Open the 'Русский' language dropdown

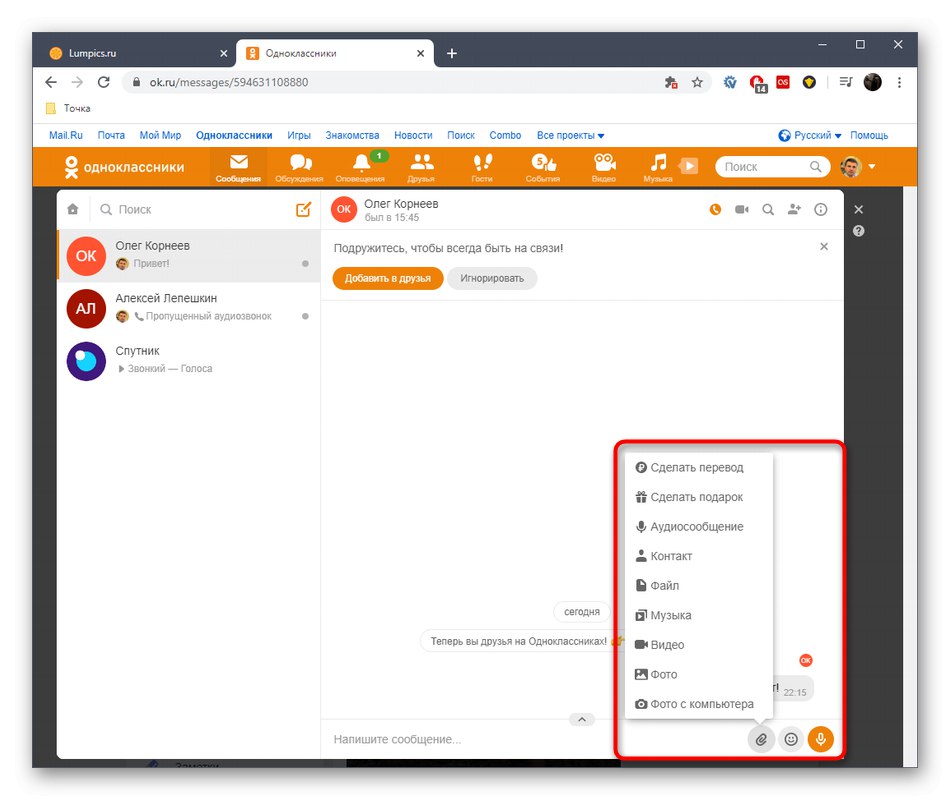pyautogui.click(x=810, y=135)
